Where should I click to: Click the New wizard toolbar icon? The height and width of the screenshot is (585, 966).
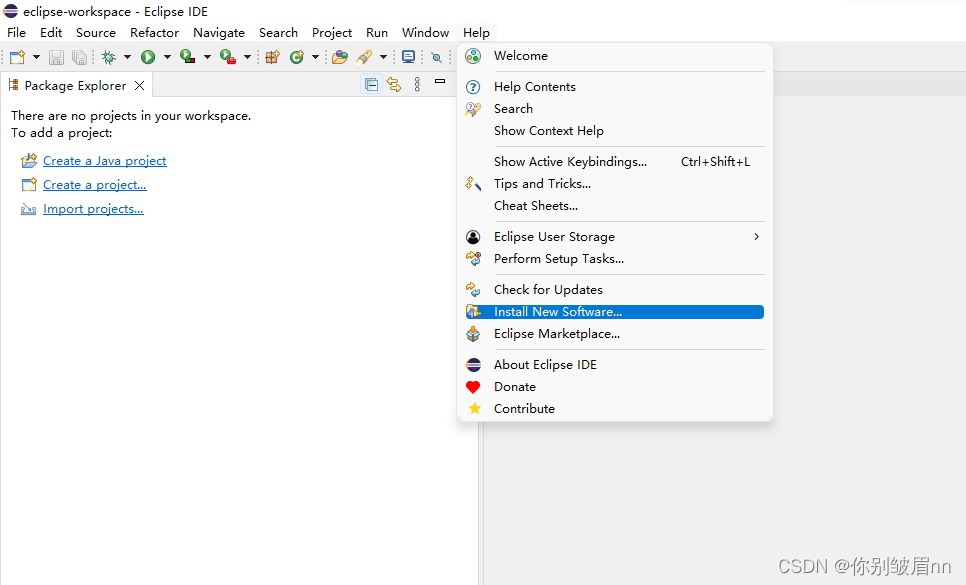17,57
